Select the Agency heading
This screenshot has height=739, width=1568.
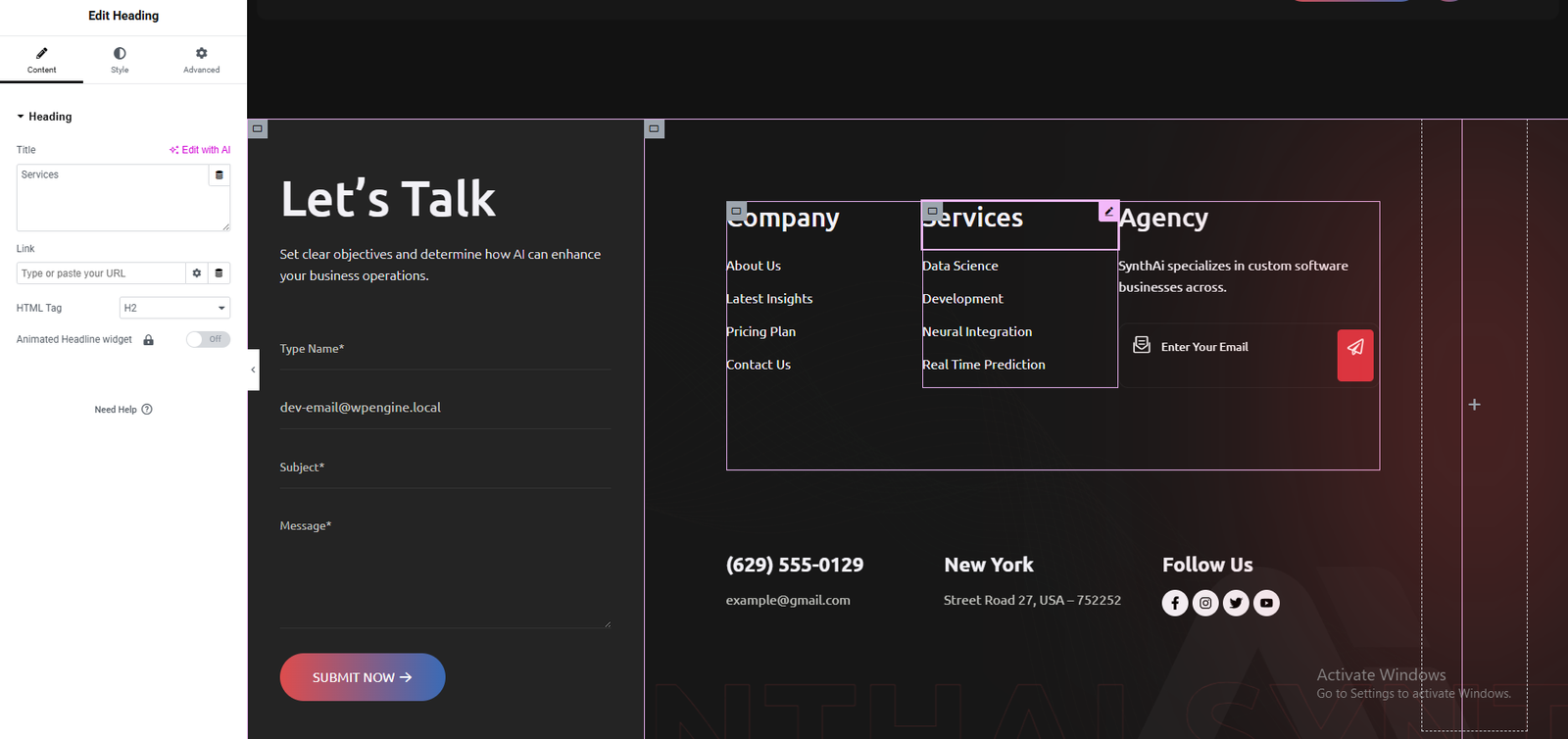pyautogui.click(x=1163, y=218)
